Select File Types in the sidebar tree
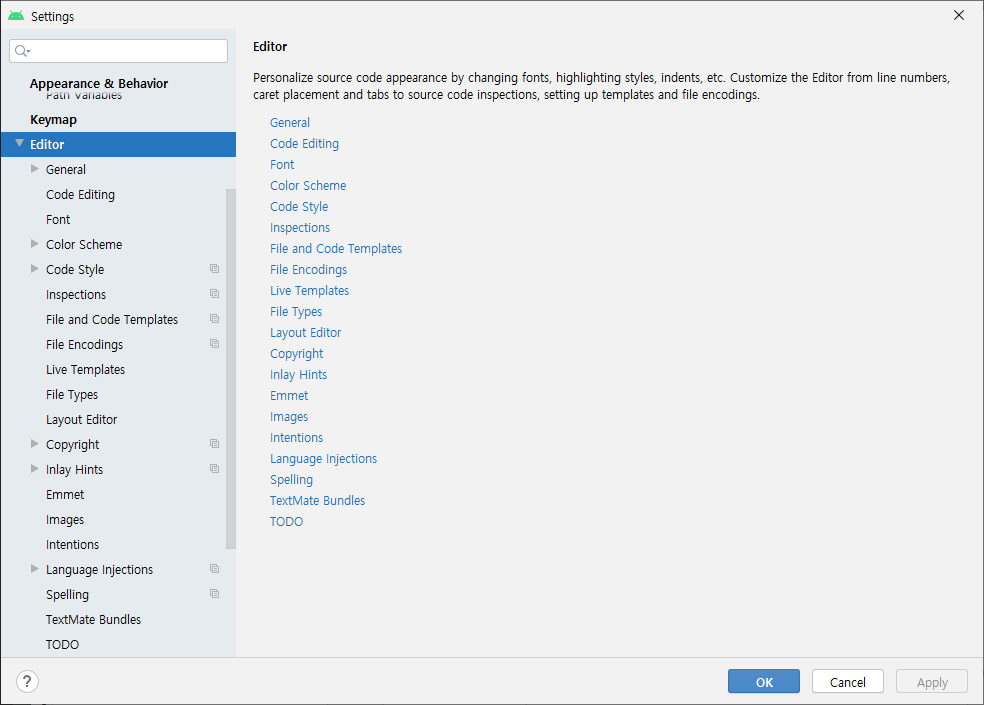 click(x=72, y=395)
